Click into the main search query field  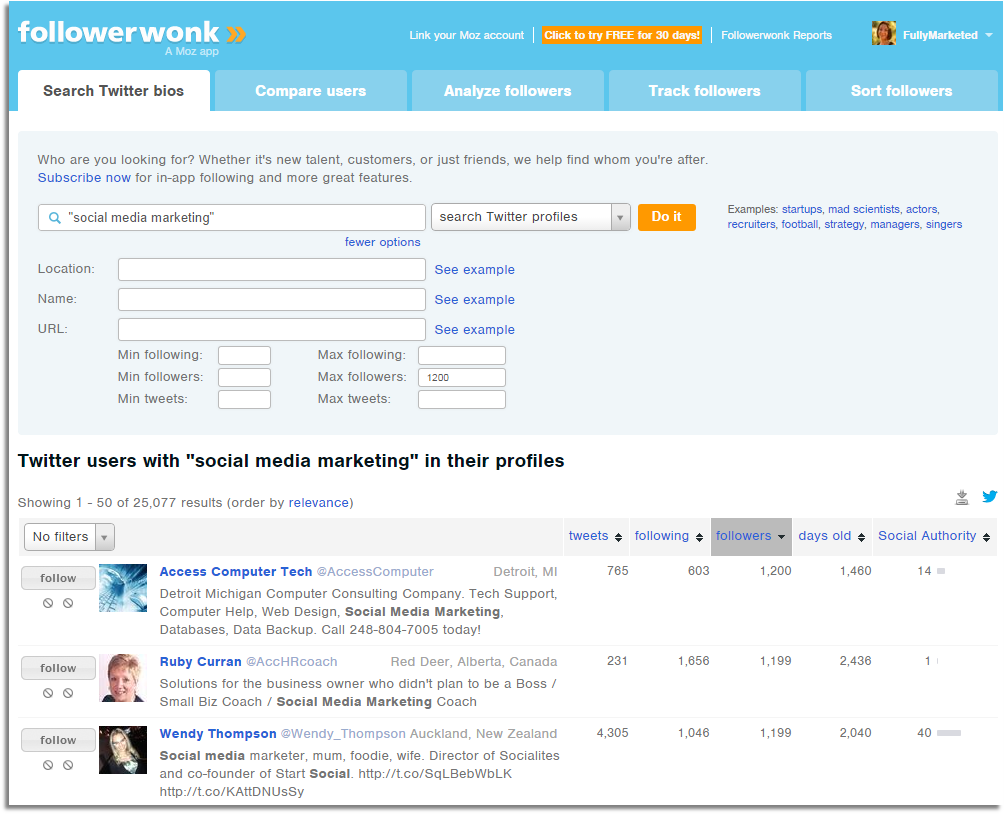(232, 218)
